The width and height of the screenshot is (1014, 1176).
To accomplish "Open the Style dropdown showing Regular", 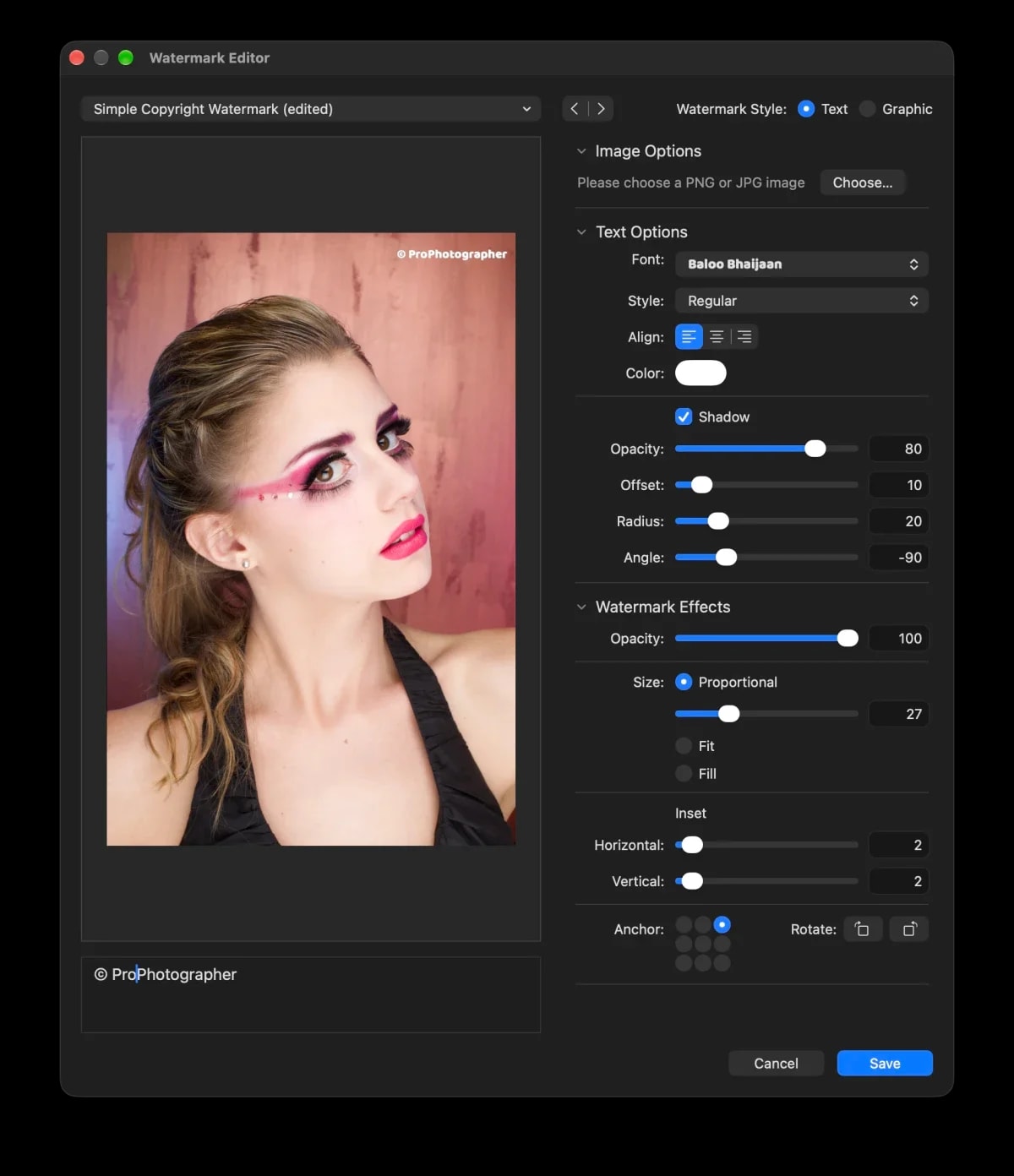I will coord(802,301).
